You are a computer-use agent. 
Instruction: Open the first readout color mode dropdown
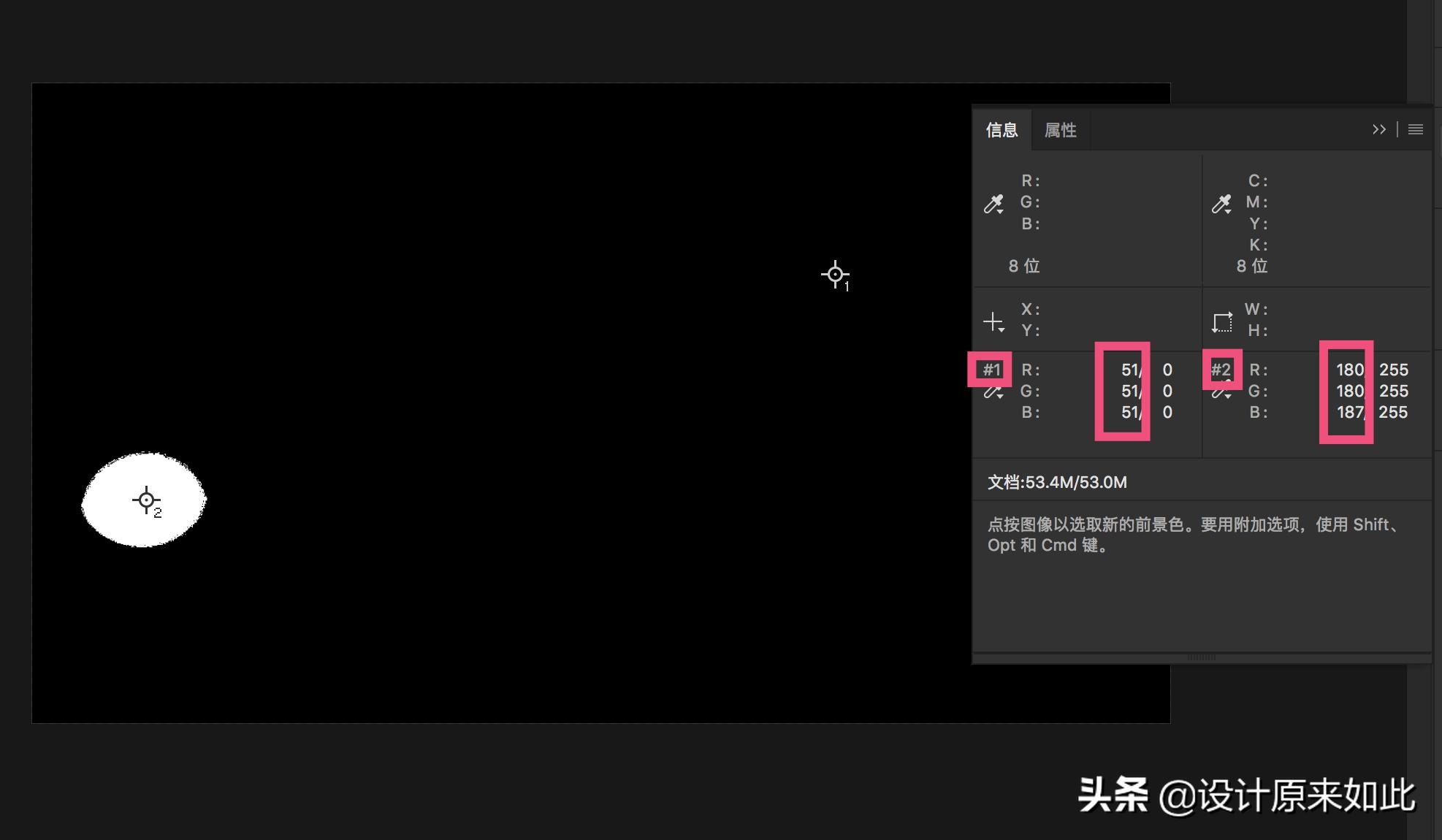(x=1000, y=212)
